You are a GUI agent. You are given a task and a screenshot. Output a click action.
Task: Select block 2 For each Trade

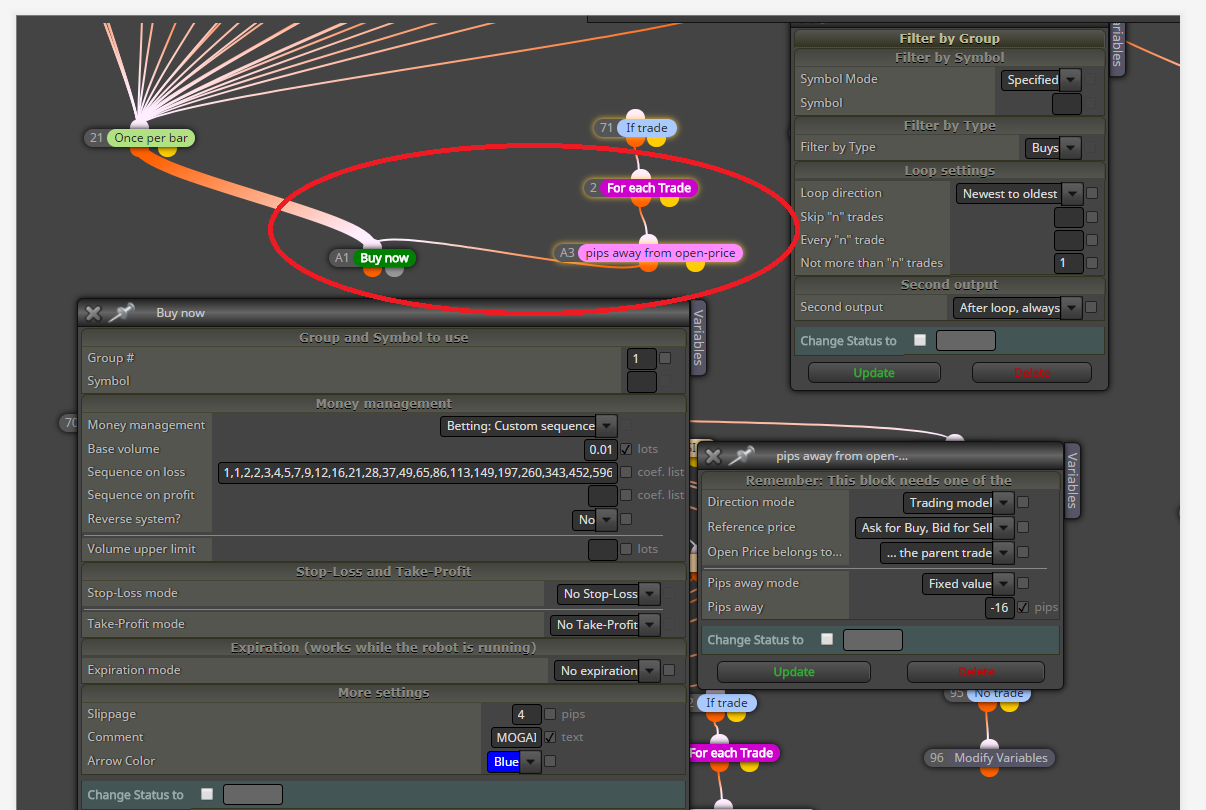tap(649, 188)
